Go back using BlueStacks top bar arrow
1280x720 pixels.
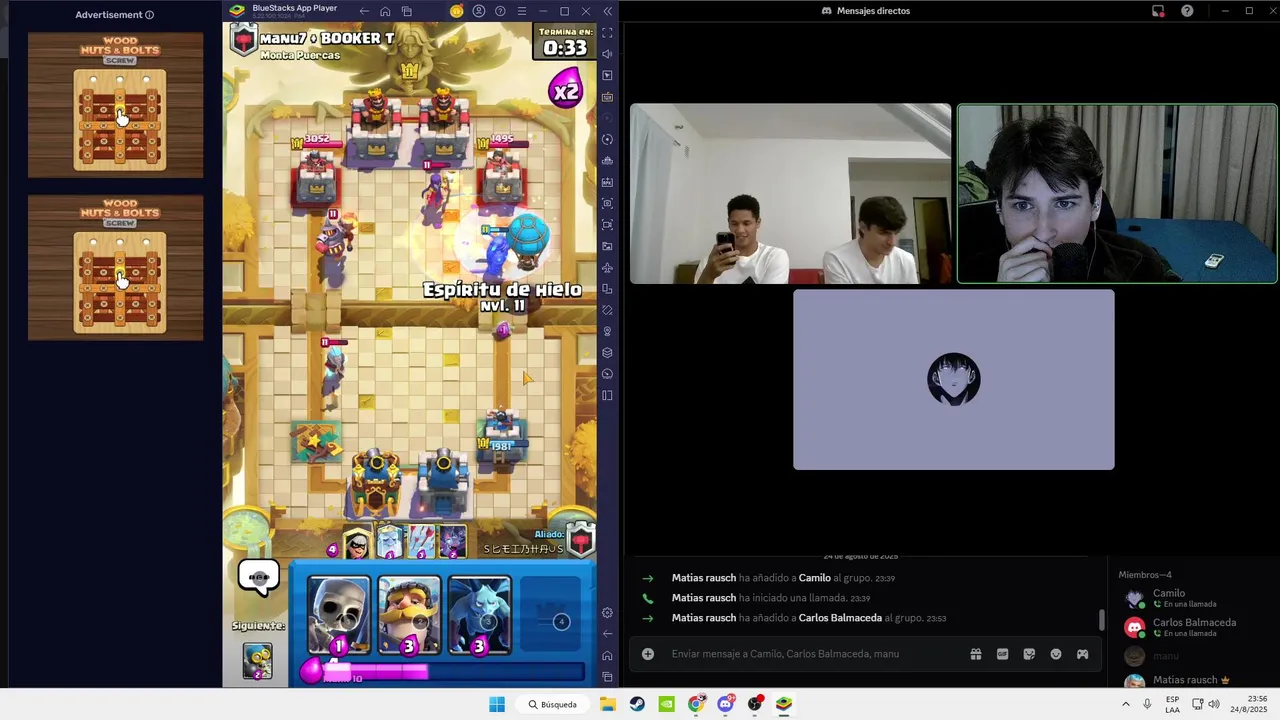tap(364, 11)
